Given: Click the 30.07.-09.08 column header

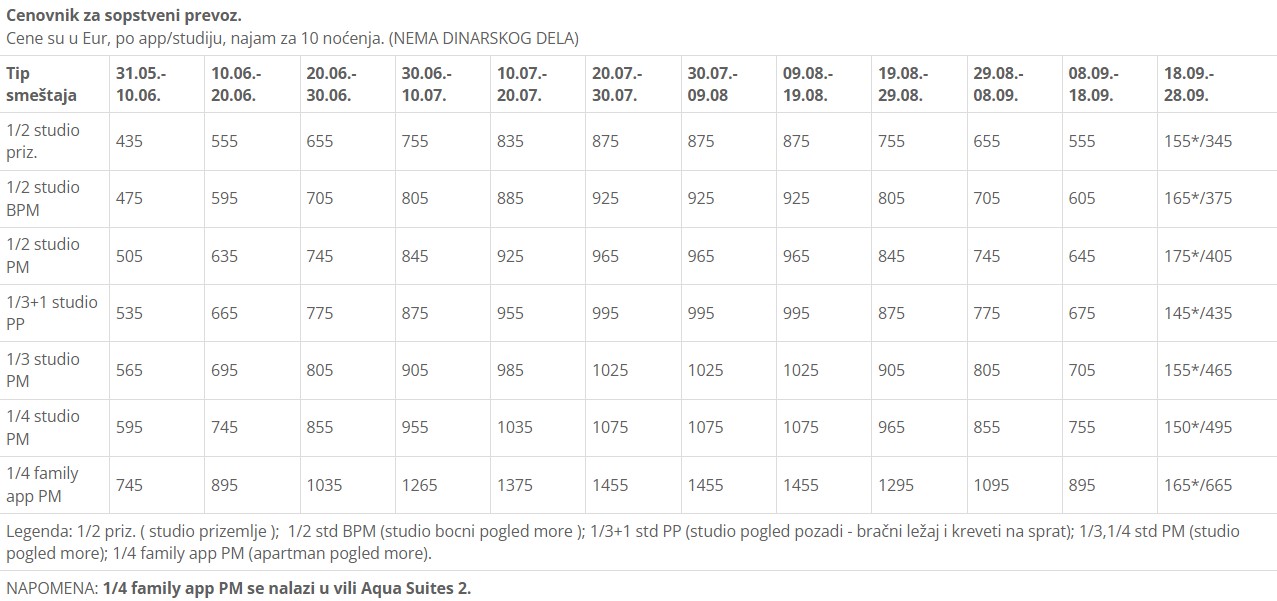Looking at the screenshot, I should (x=713, y=85).
